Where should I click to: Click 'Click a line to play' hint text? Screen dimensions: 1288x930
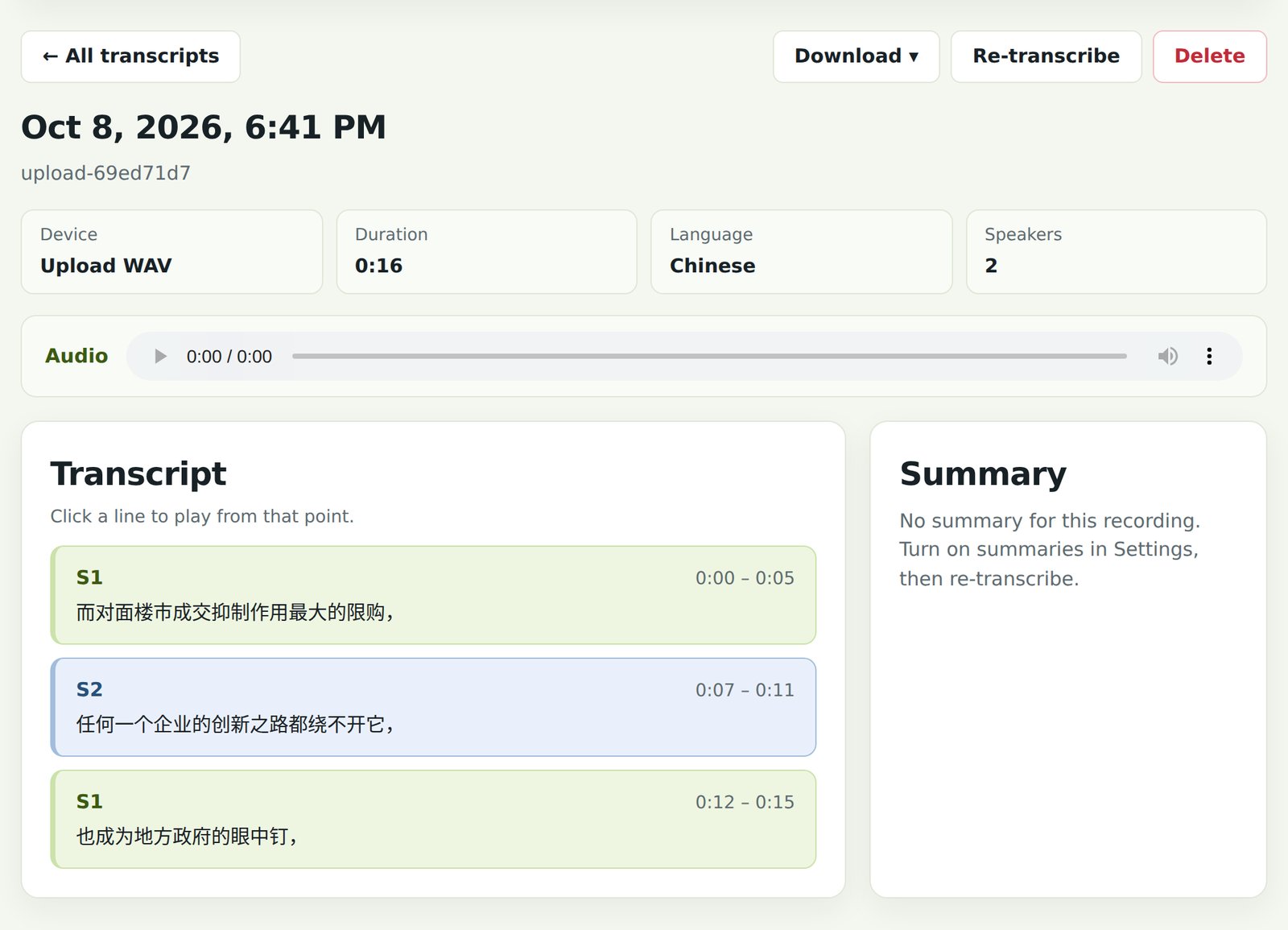(x=202, y=516)
